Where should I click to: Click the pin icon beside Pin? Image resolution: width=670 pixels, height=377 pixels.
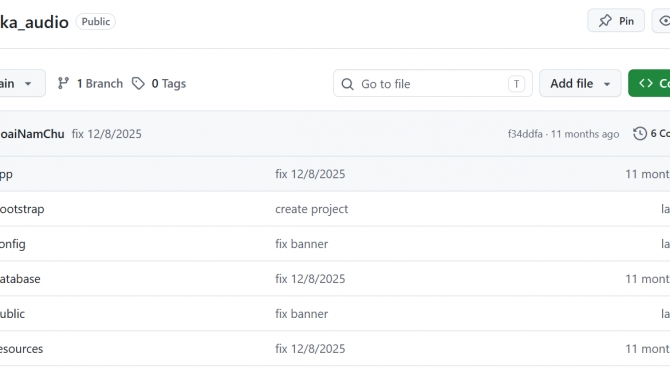[x=605, y=21]
